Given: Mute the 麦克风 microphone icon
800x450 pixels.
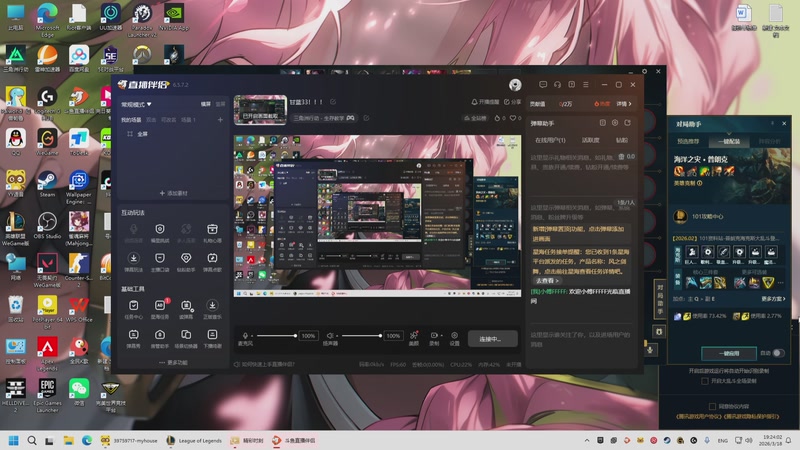Looking at the screenshot, I should [245, 336].
